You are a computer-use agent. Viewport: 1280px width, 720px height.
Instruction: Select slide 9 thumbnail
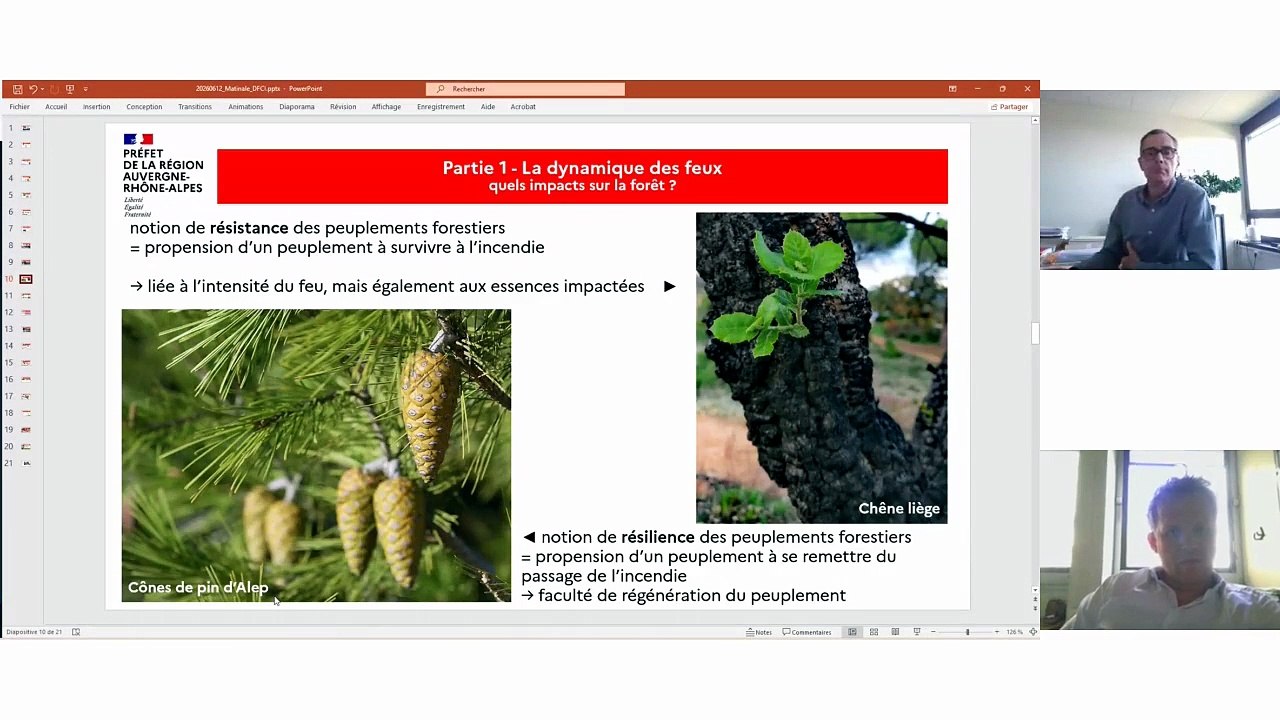[26, 262]
